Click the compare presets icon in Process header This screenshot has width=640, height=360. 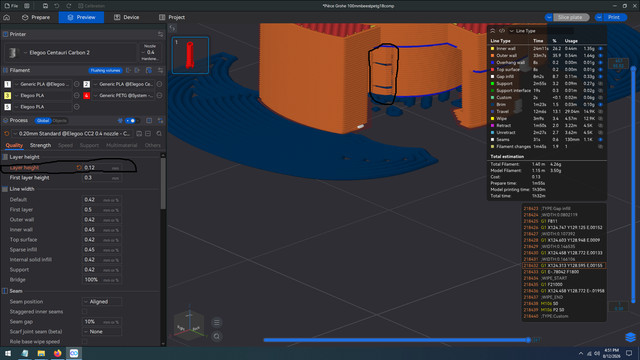(149, 121)
